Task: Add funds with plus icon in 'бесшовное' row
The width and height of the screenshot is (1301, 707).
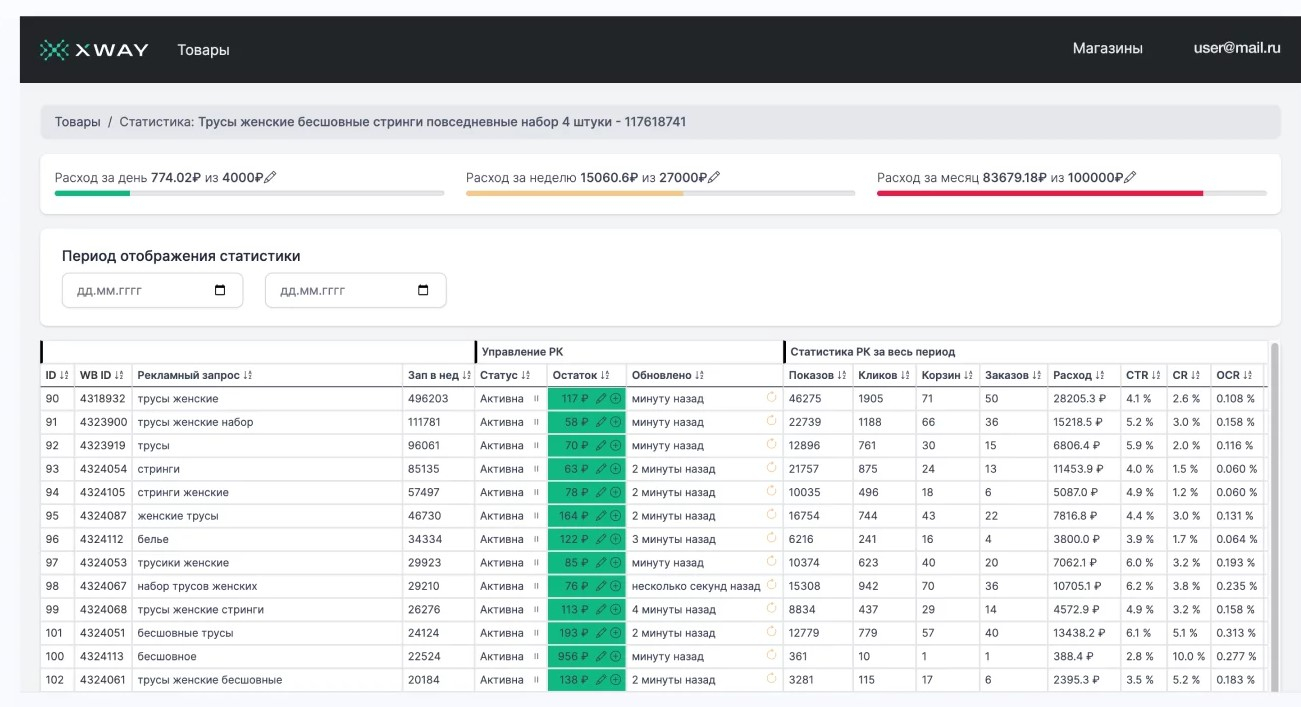Action: pos(615,656)
